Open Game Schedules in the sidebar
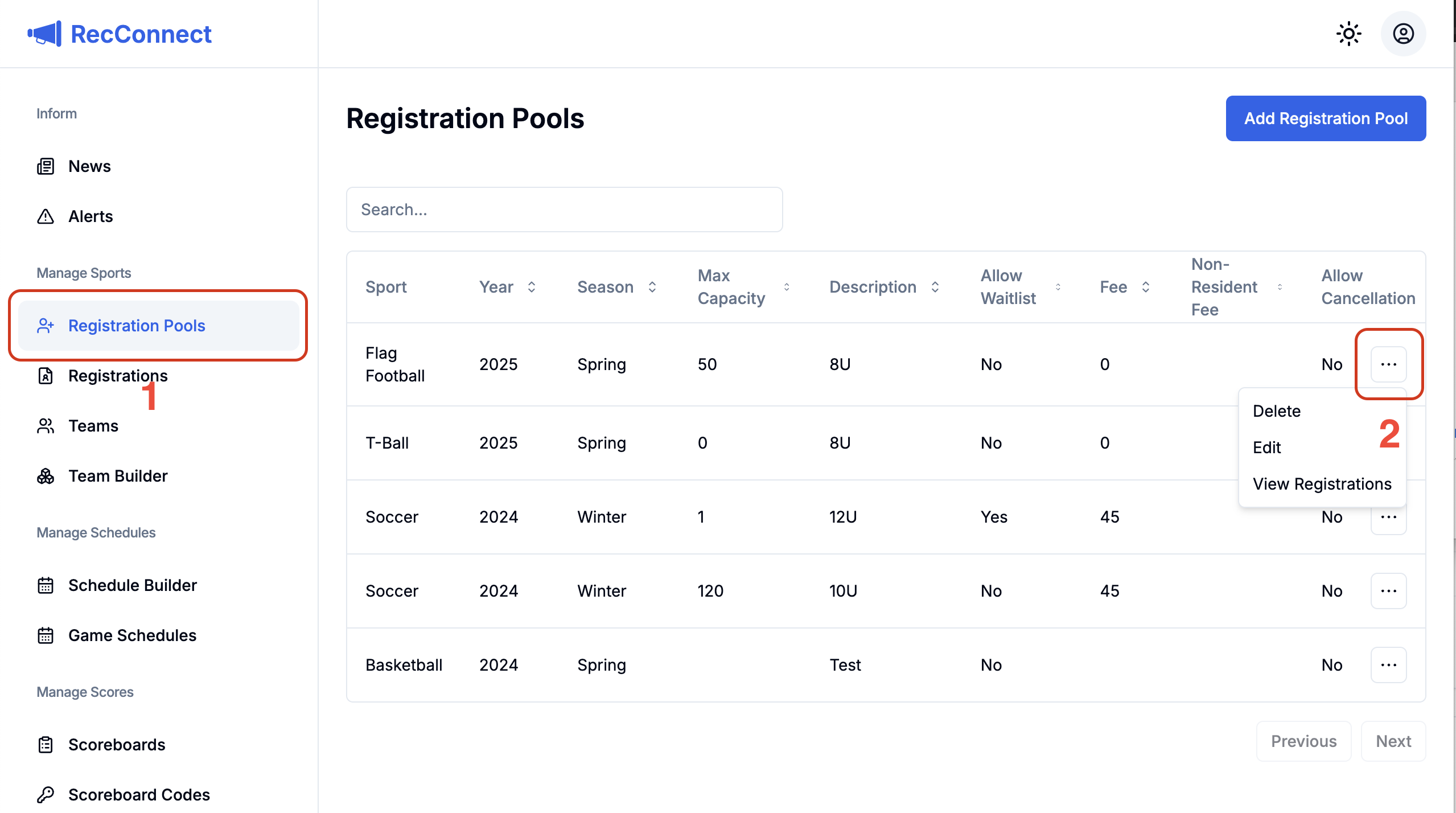 pyautogui.click(x=132, y=635)
